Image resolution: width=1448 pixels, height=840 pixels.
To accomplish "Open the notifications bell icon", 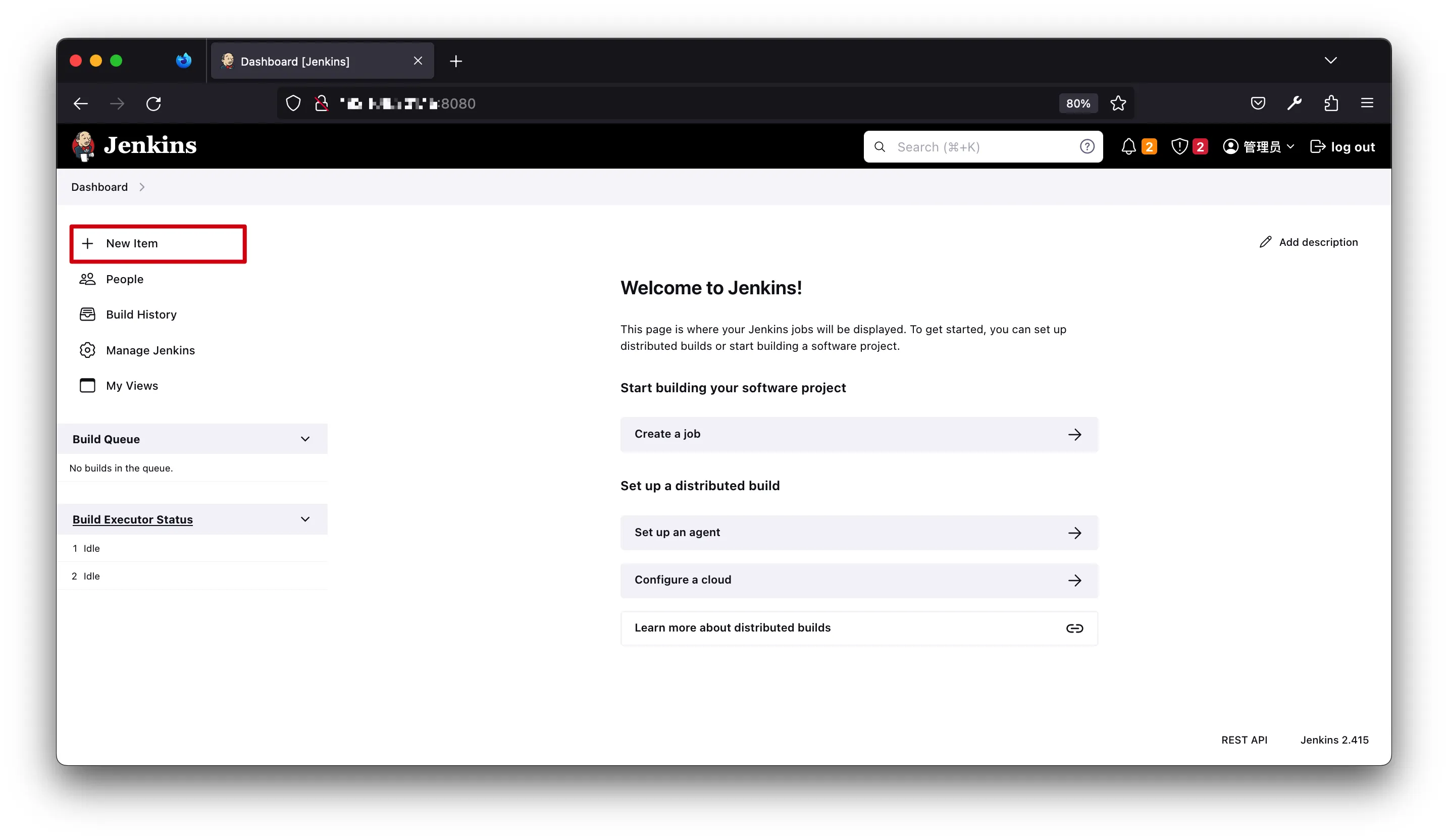I will pos(1128,146).
